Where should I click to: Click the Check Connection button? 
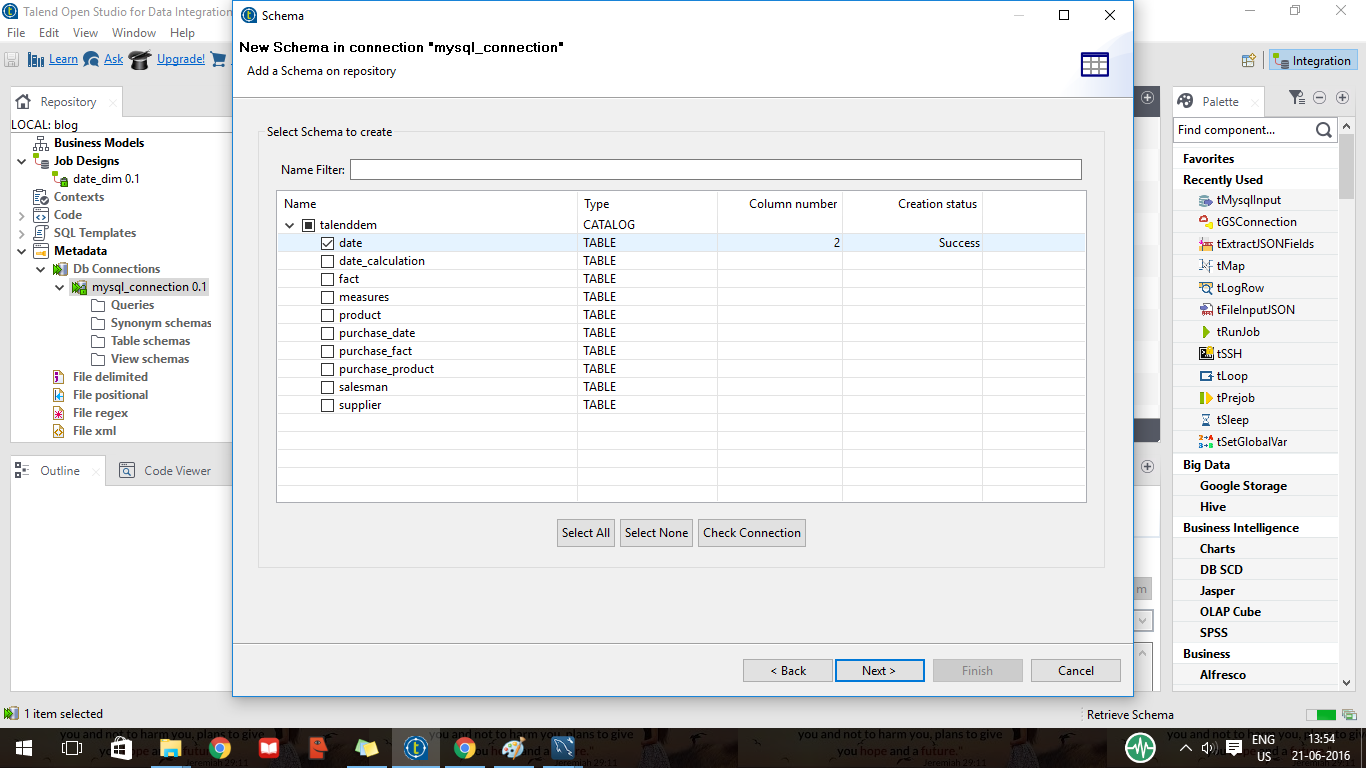[x=751, y=532]
